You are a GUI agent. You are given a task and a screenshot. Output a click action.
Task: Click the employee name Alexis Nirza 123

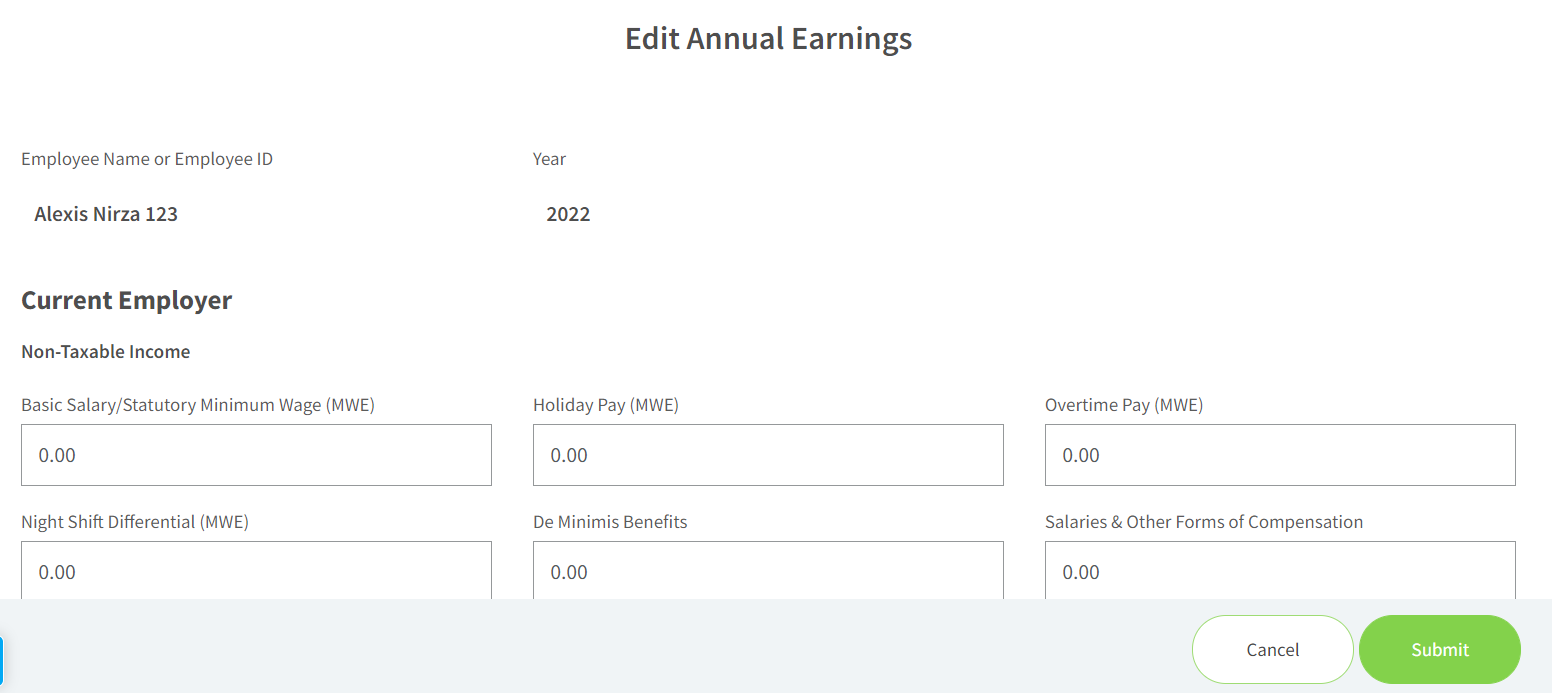pos(106,214)
